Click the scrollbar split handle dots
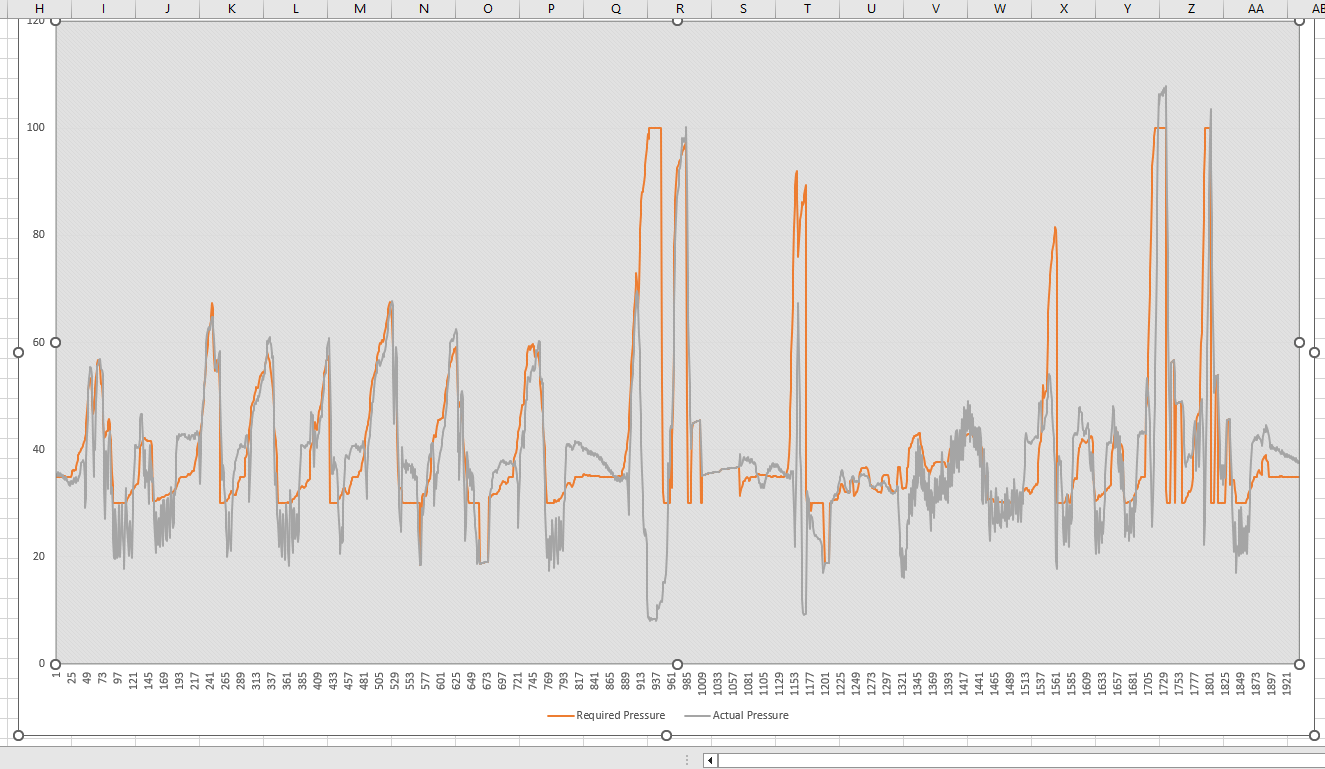1325x769 pixels. click(686, 760)
